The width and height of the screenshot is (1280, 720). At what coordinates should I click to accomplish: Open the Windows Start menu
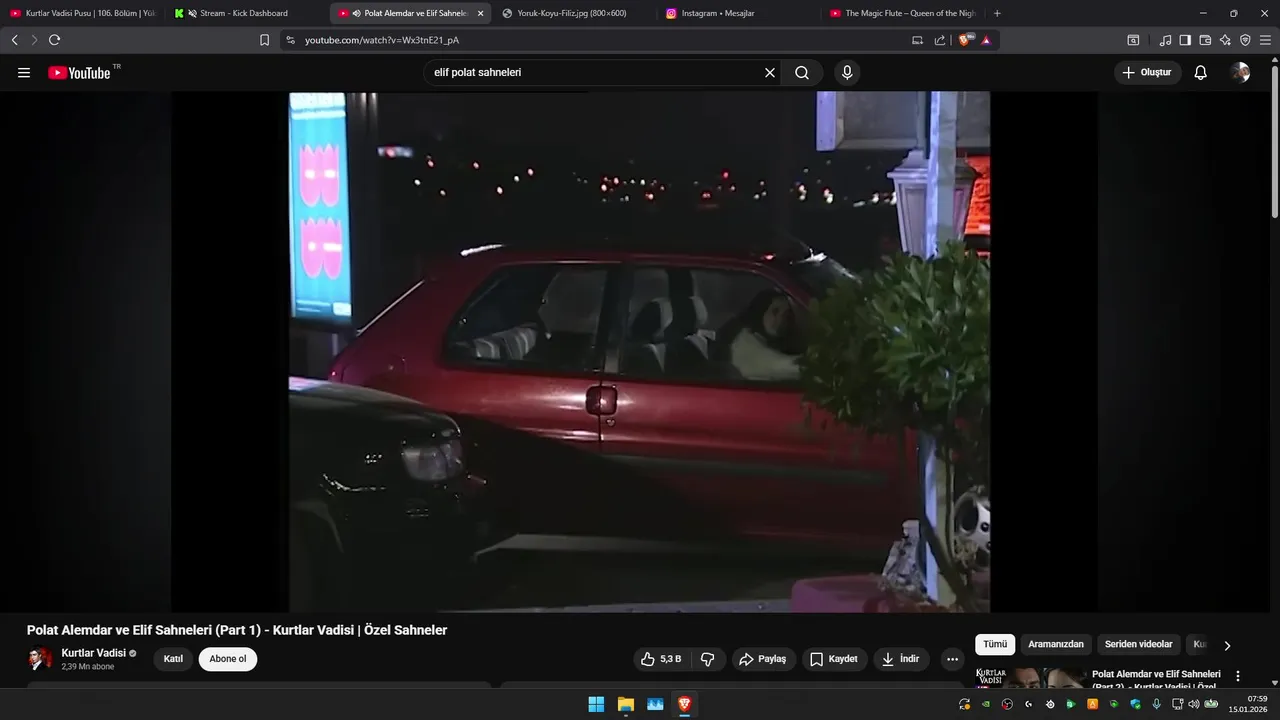pos(596,704)
